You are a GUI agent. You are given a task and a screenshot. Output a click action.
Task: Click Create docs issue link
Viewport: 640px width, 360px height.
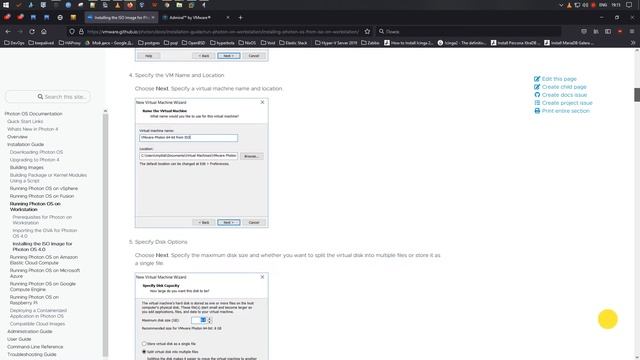point(560,95)
